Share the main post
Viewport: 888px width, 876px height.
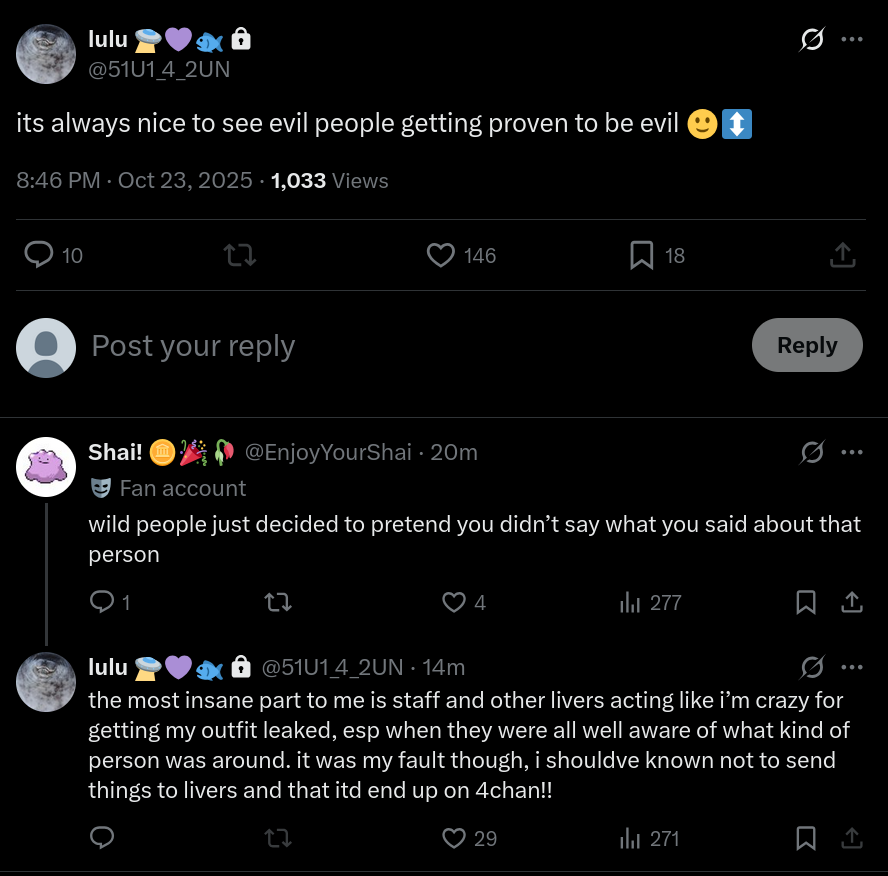click(x=842, y=256)
